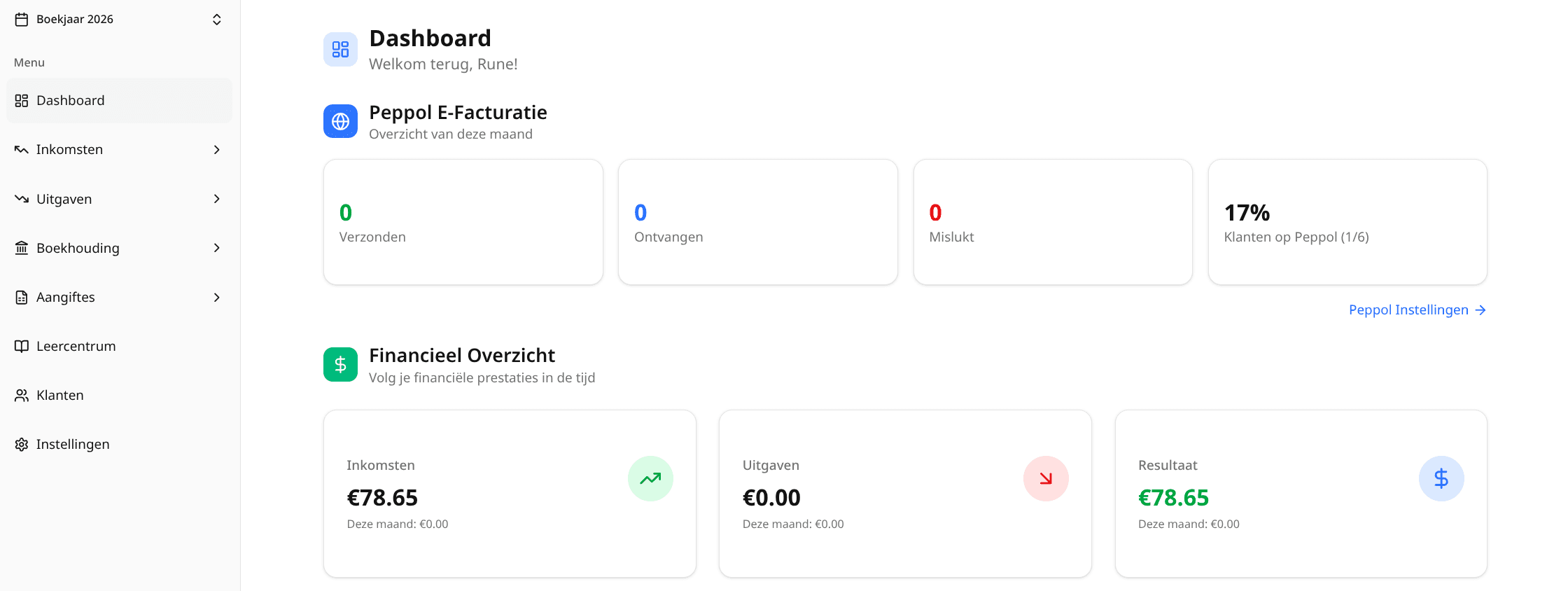Click the green dollar Financieel Overzicht icon
The height and width of the screenshot is (591, 1568).
coord(340,364)
